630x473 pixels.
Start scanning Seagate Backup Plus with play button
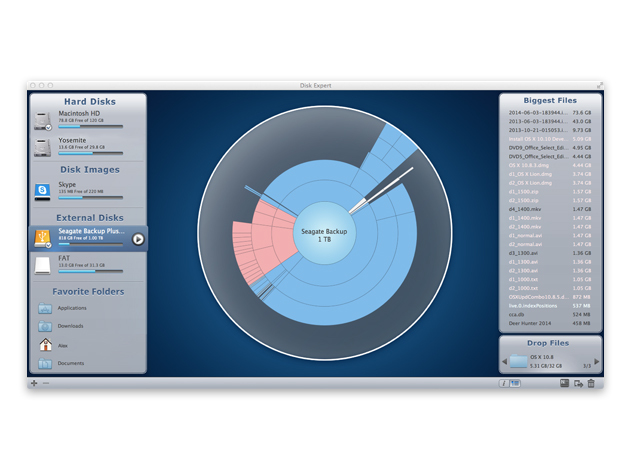coord(138,239)
